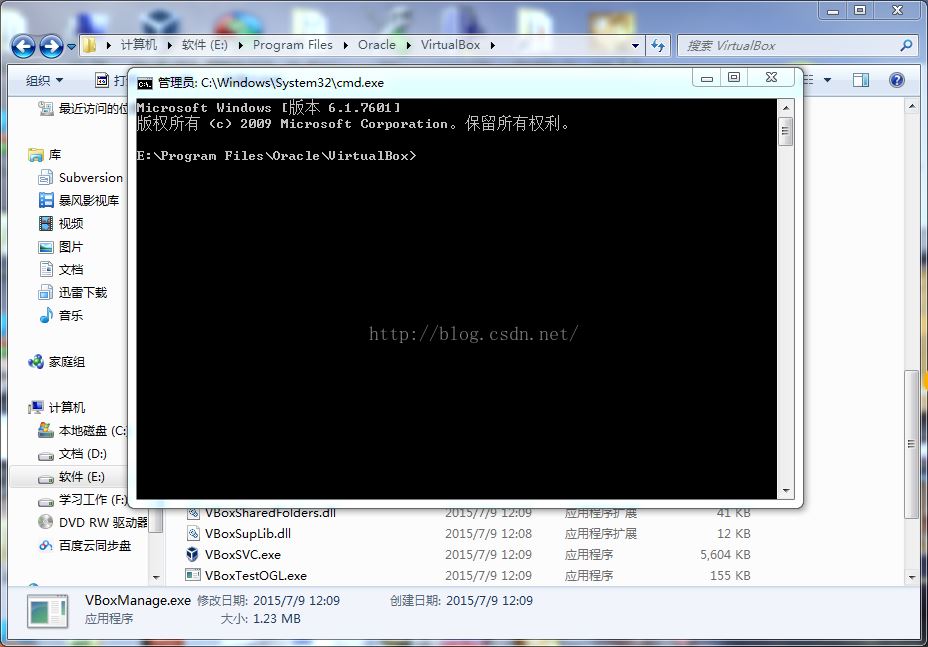Open 学习工作 (F:) drive
This screenshot has height=647, width=928.
coord(83,500)
